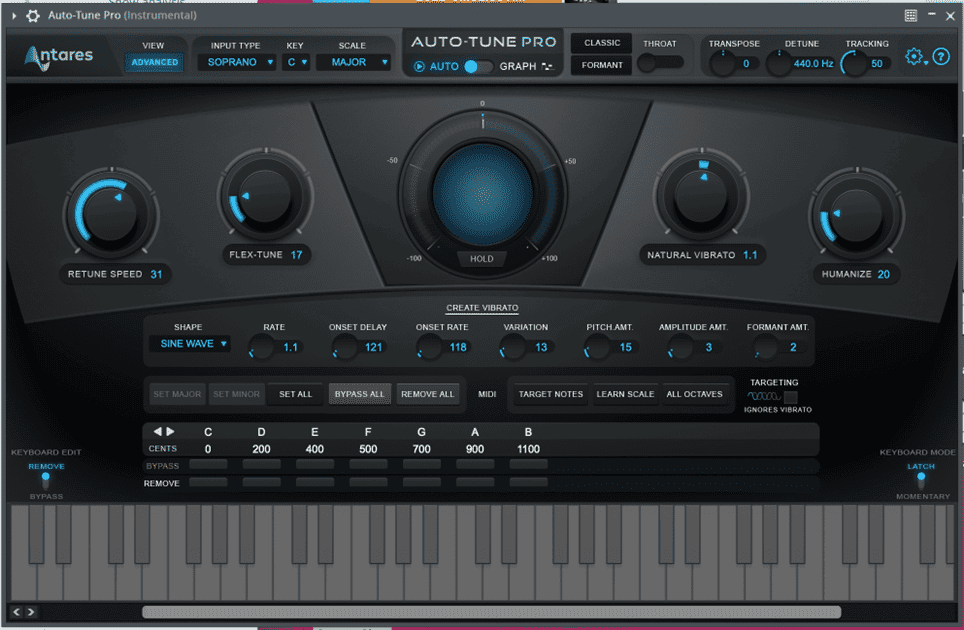This screenshot has height=630, width=964.
Task: Click the Auto mode play icon
Action: pyautogui.click(x=419, y=66)
